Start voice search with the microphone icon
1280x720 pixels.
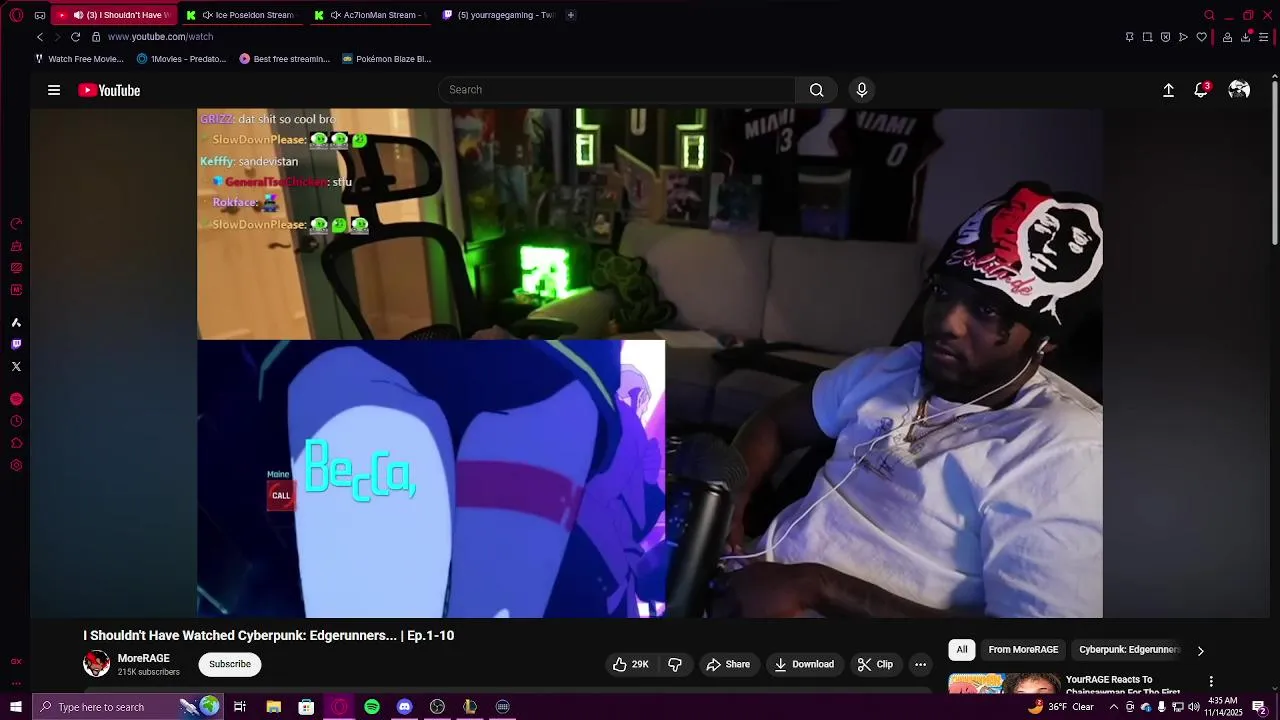click(862, 90)
